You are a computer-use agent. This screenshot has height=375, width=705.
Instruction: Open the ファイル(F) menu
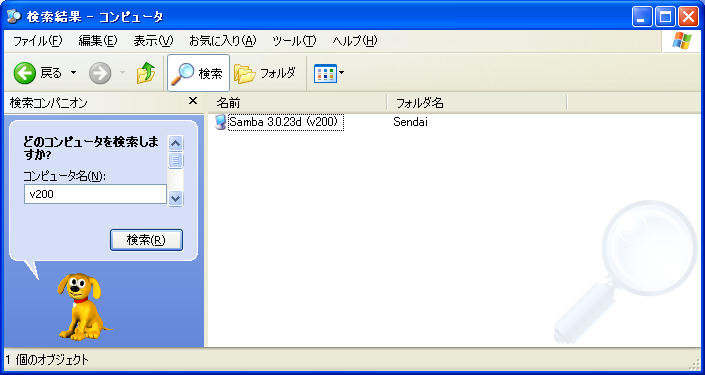tap(37, 41)
